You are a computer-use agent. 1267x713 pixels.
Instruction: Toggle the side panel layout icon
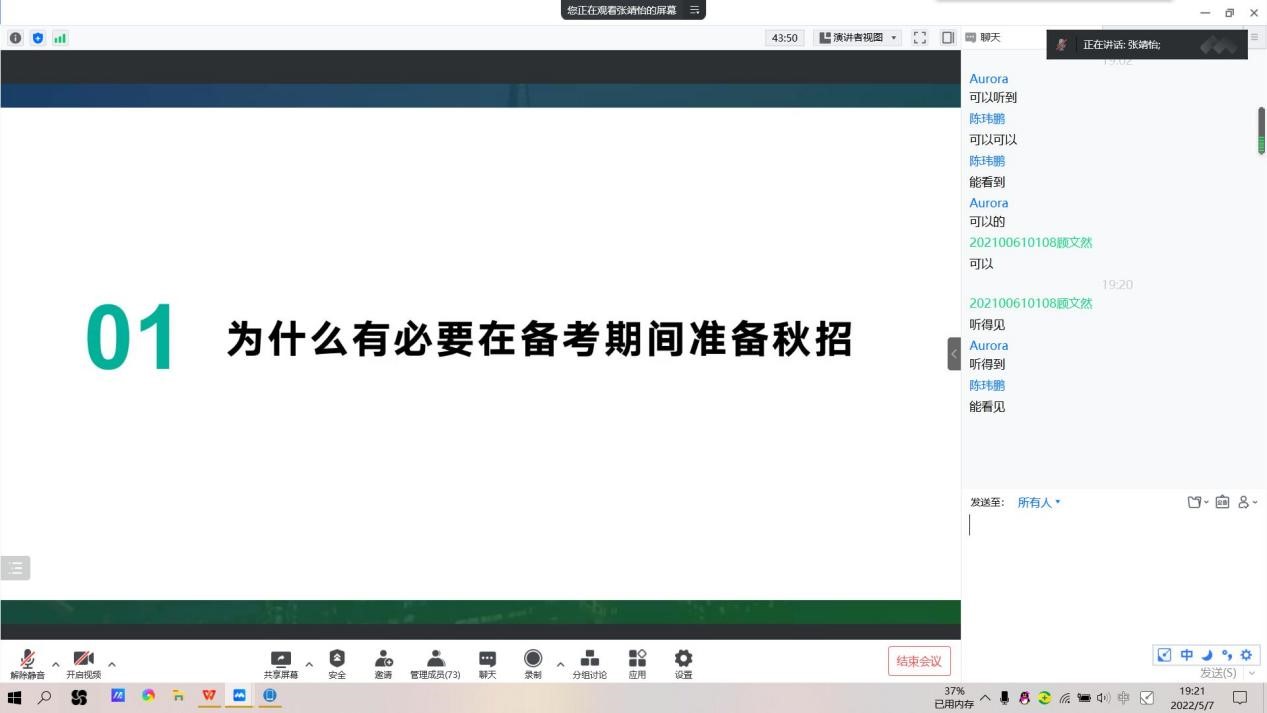pos(948,38)
